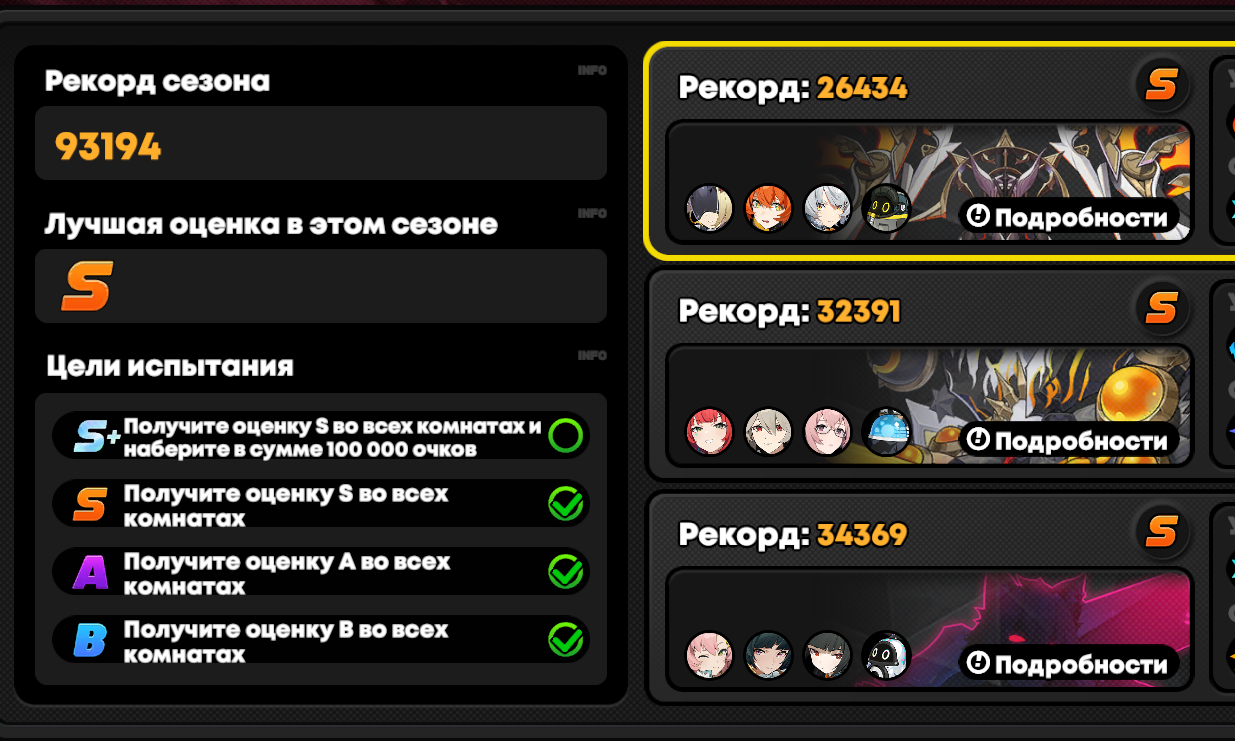
Task: Open Подробности for record 32391
Action: 1069,440
